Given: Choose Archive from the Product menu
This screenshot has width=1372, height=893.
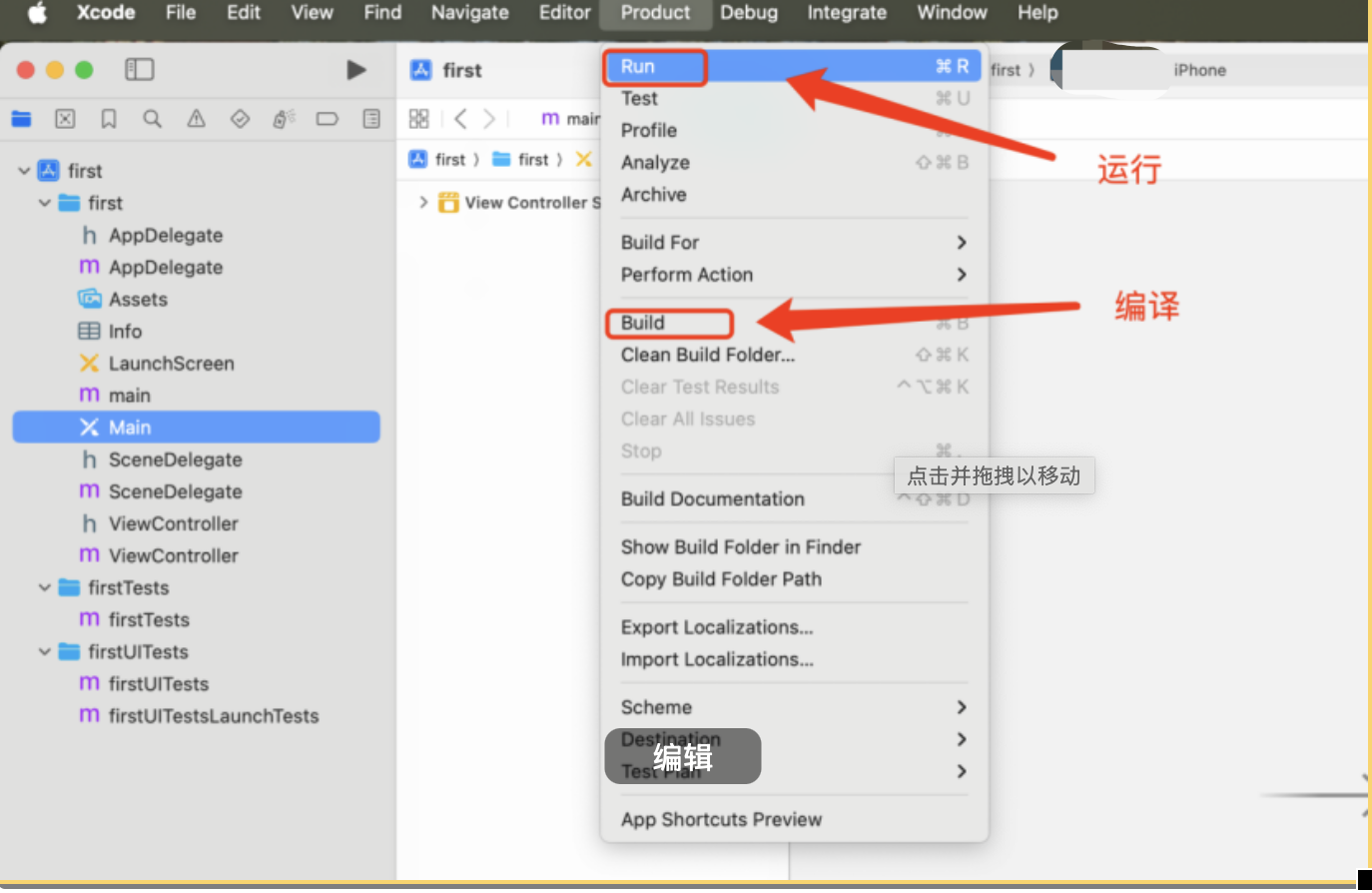Looking at the screenshot, I should (x=794, y=194).
